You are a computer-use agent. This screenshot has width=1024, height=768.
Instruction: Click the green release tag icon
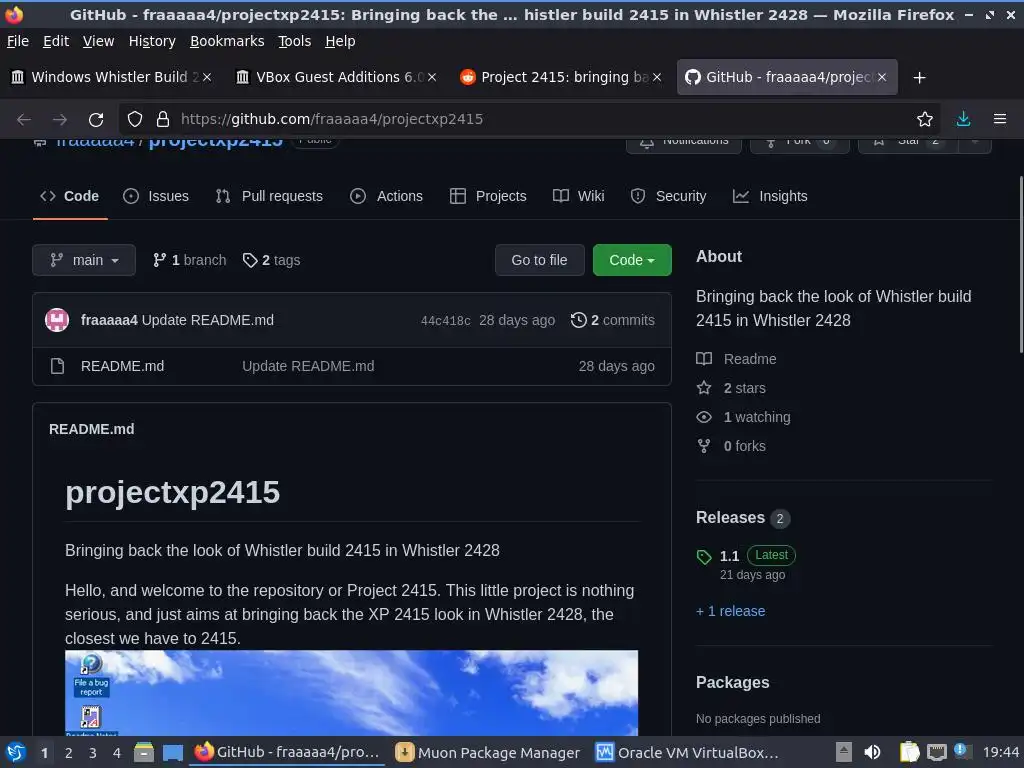(x=704, y=557)
